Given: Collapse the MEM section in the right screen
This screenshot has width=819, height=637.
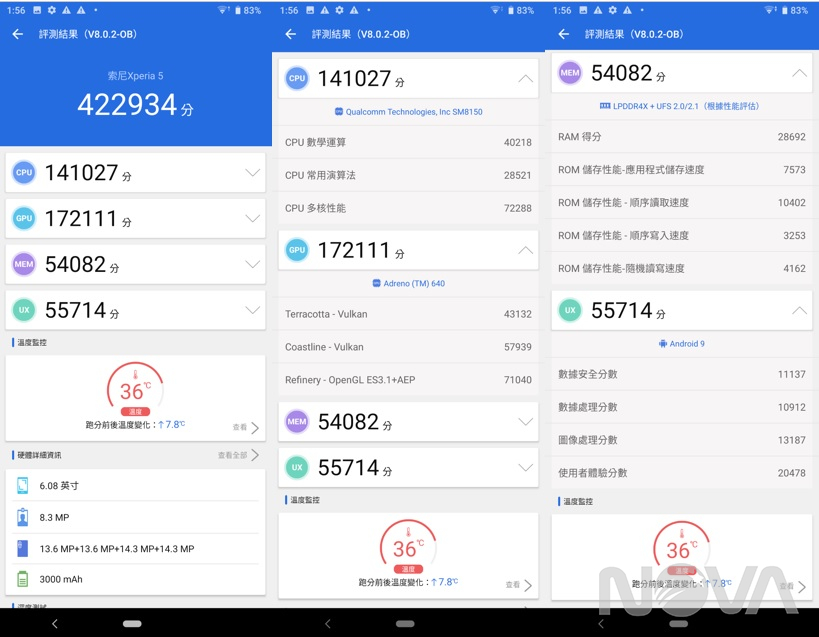Looking at the screenshot, I should pos(798,73).
